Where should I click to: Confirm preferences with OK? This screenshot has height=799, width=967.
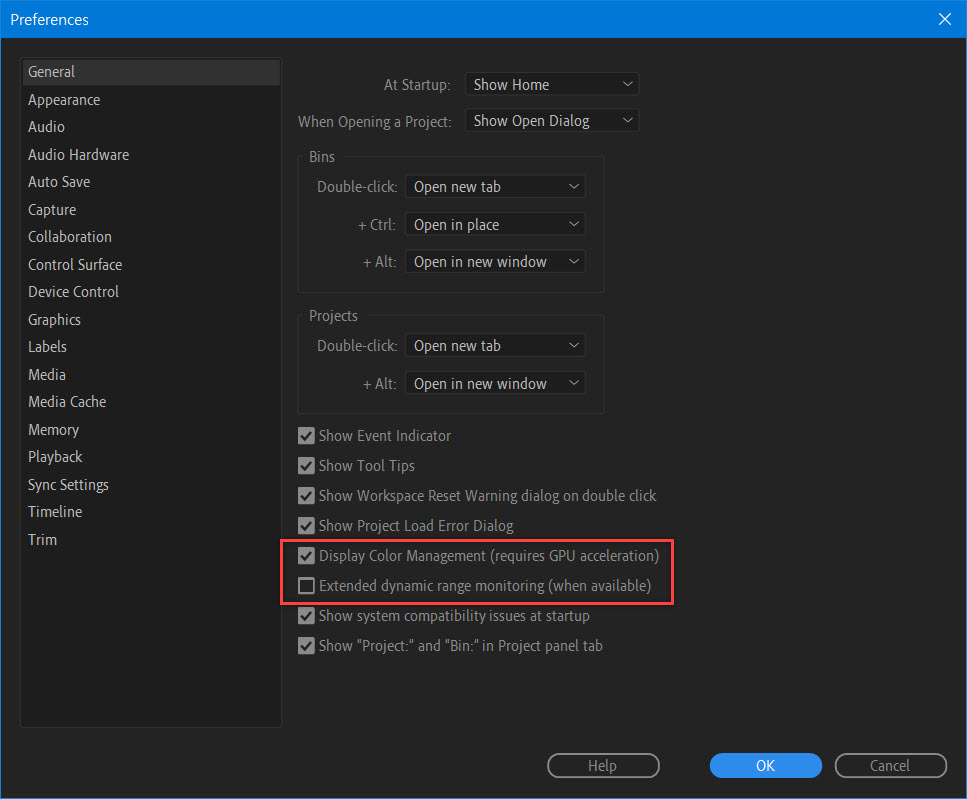(x=765, y=766)
